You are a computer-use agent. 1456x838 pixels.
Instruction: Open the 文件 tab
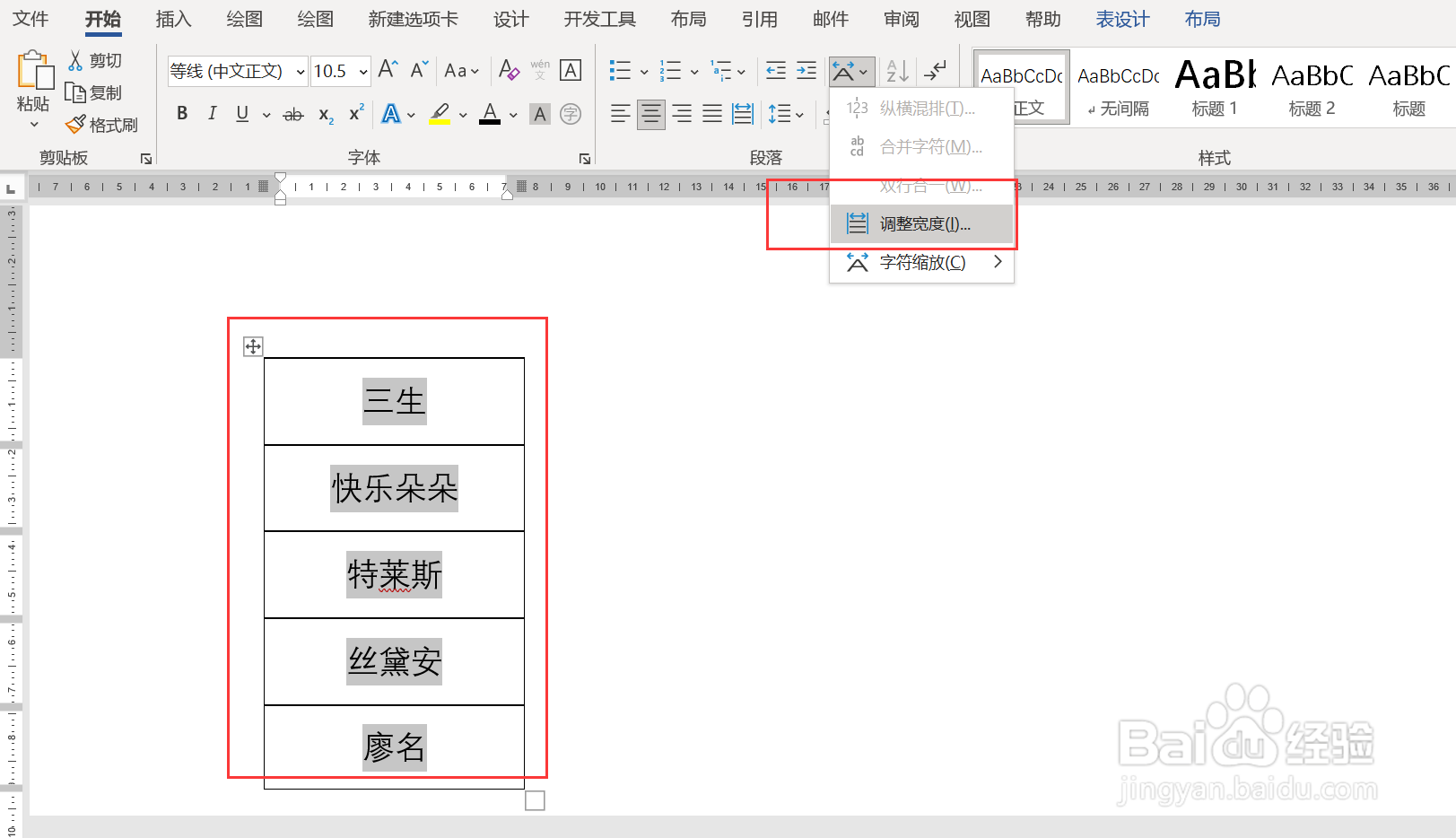[x=31, y=19]
